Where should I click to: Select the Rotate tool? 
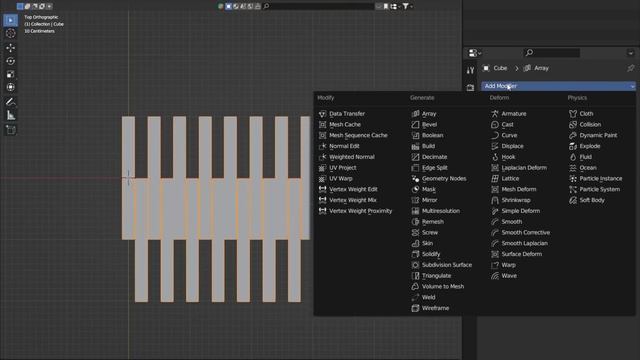(x=11, y=61)
